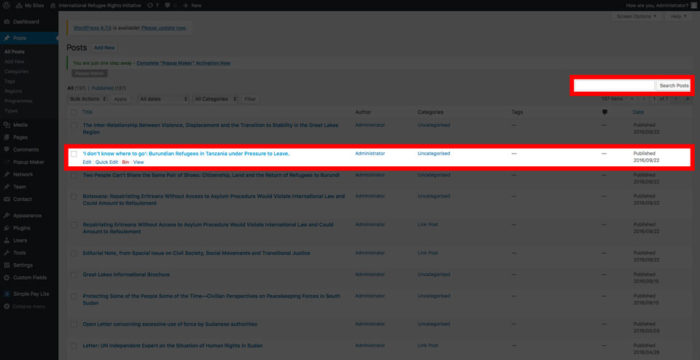
Task: Open comments bubble in admin bar
Action: pos(170,5)
